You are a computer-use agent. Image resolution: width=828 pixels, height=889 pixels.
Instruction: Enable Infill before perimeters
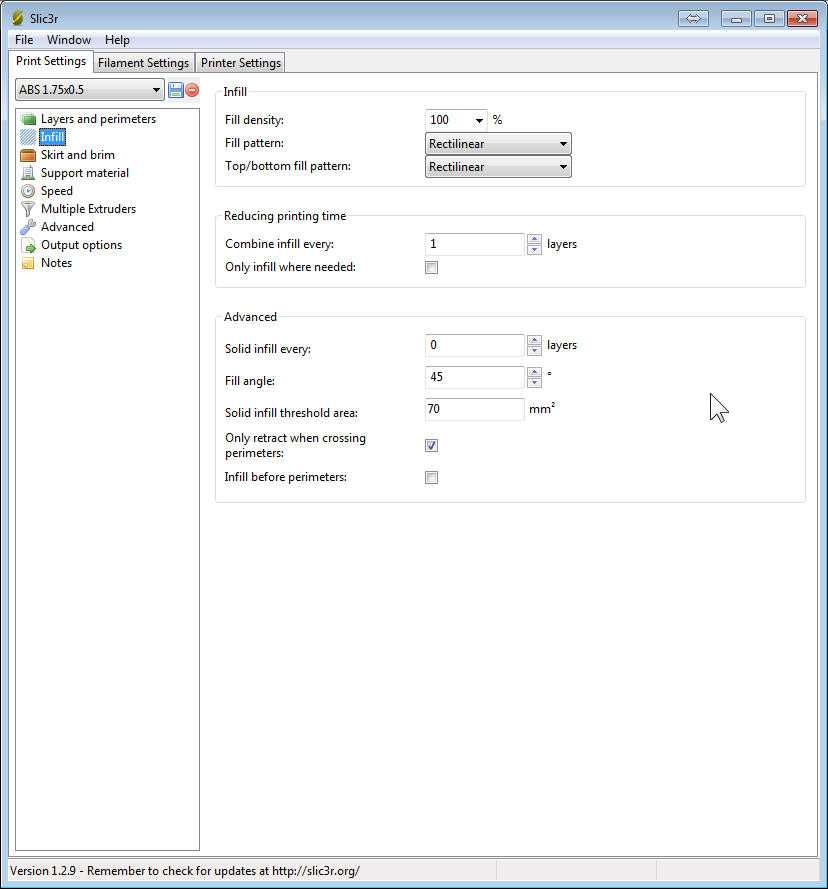(432, 477)
